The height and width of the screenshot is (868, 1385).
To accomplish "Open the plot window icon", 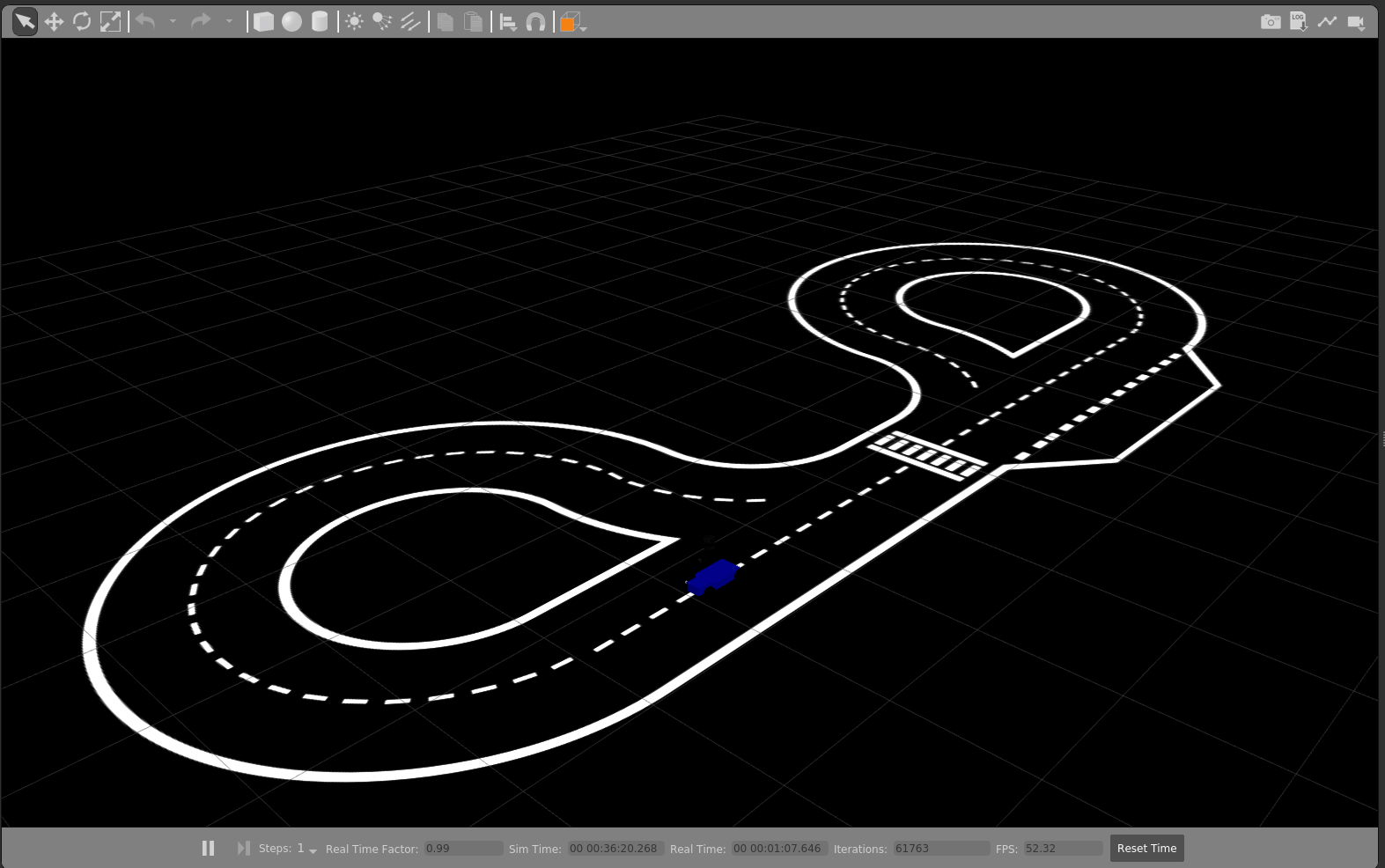I will click(1327, 22).
